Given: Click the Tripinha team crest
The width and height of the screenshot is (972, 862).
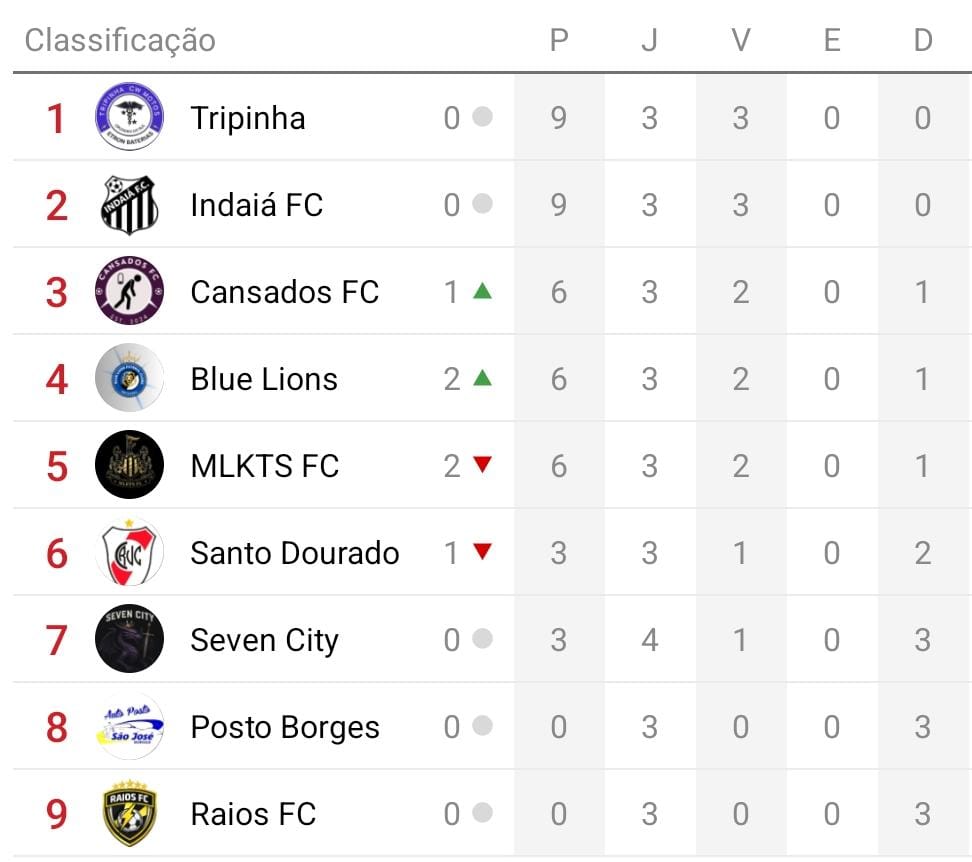Looking at the screenshot, I should 129,117.
